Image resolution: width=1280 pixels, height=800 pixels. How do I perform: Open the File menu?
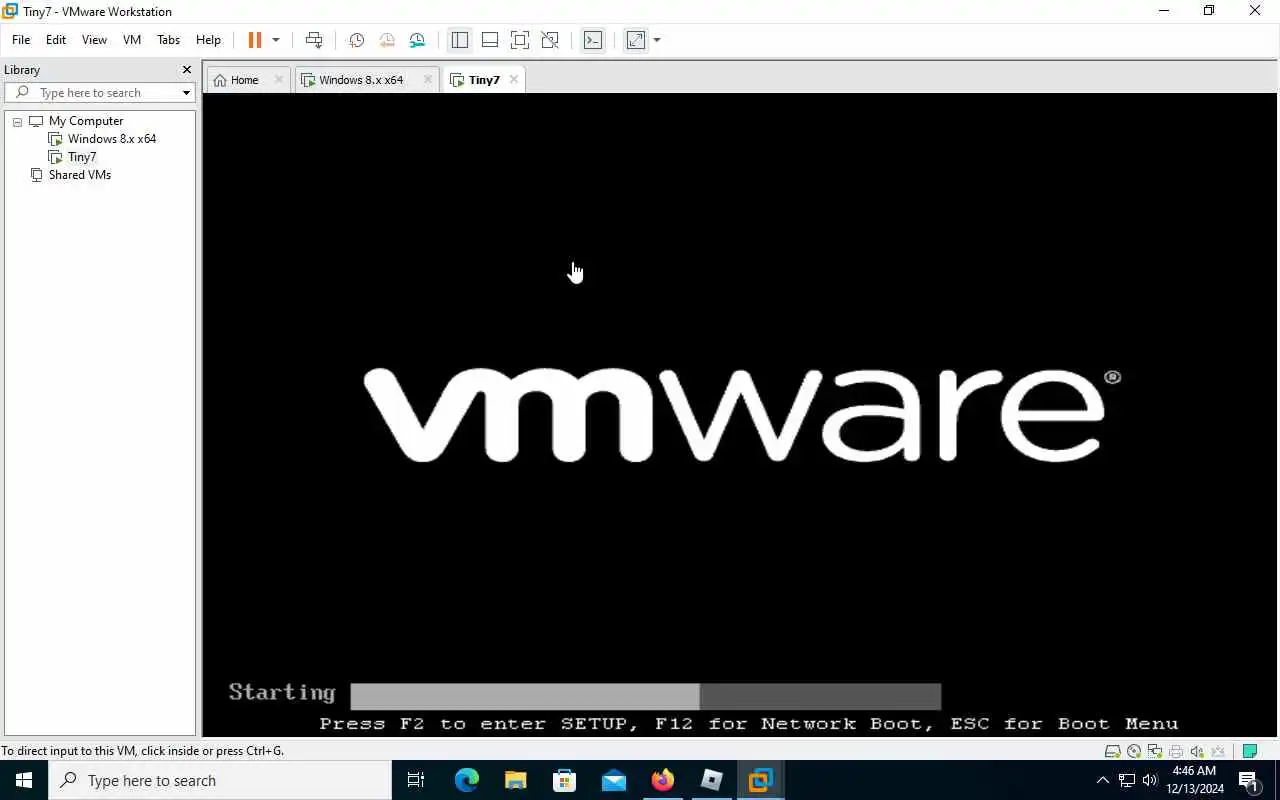(x=21, y=40)
